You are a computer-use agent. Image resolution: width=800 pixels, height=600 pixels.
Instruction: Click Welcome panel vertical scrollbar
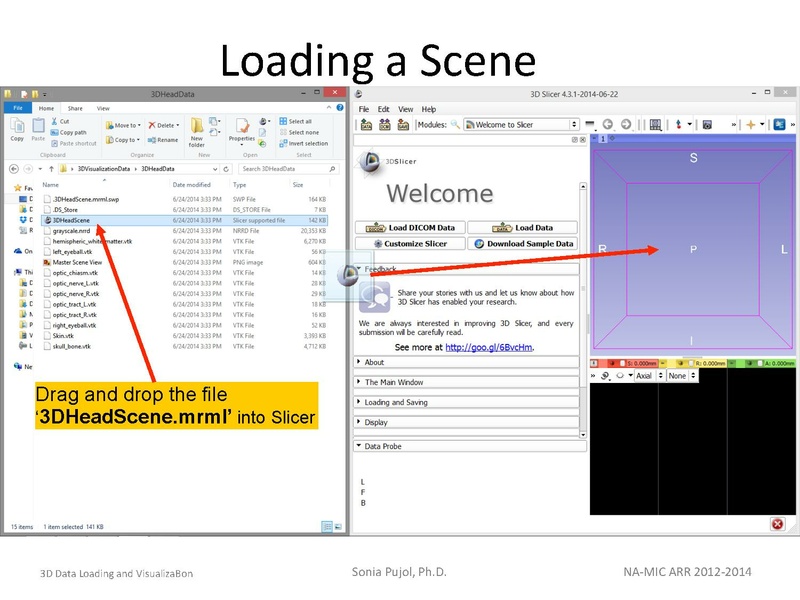(x=583, y=310)
